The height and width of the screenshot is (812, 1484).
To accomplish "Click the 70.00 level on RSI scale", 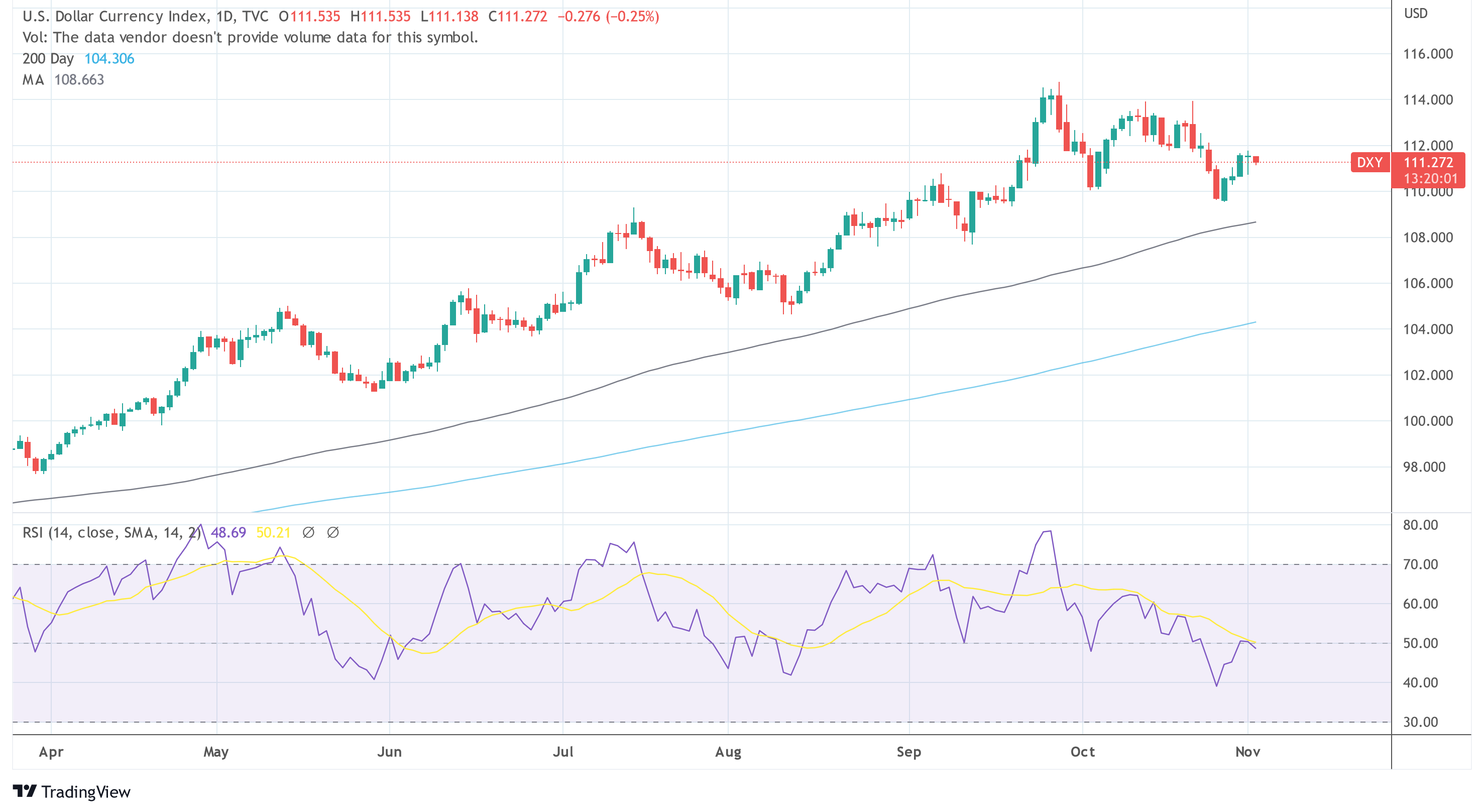I will 1420,564.
